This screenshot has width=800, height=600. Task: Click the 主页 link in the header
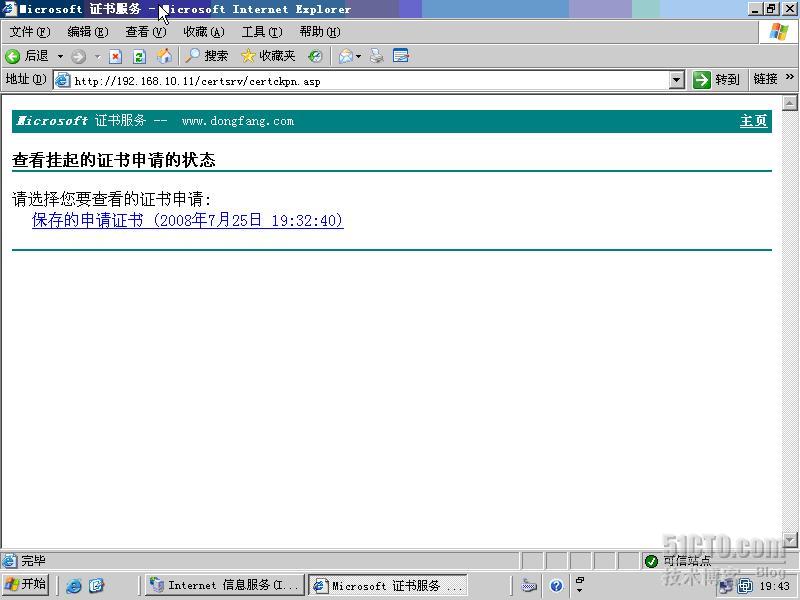(x=754, y=121)
